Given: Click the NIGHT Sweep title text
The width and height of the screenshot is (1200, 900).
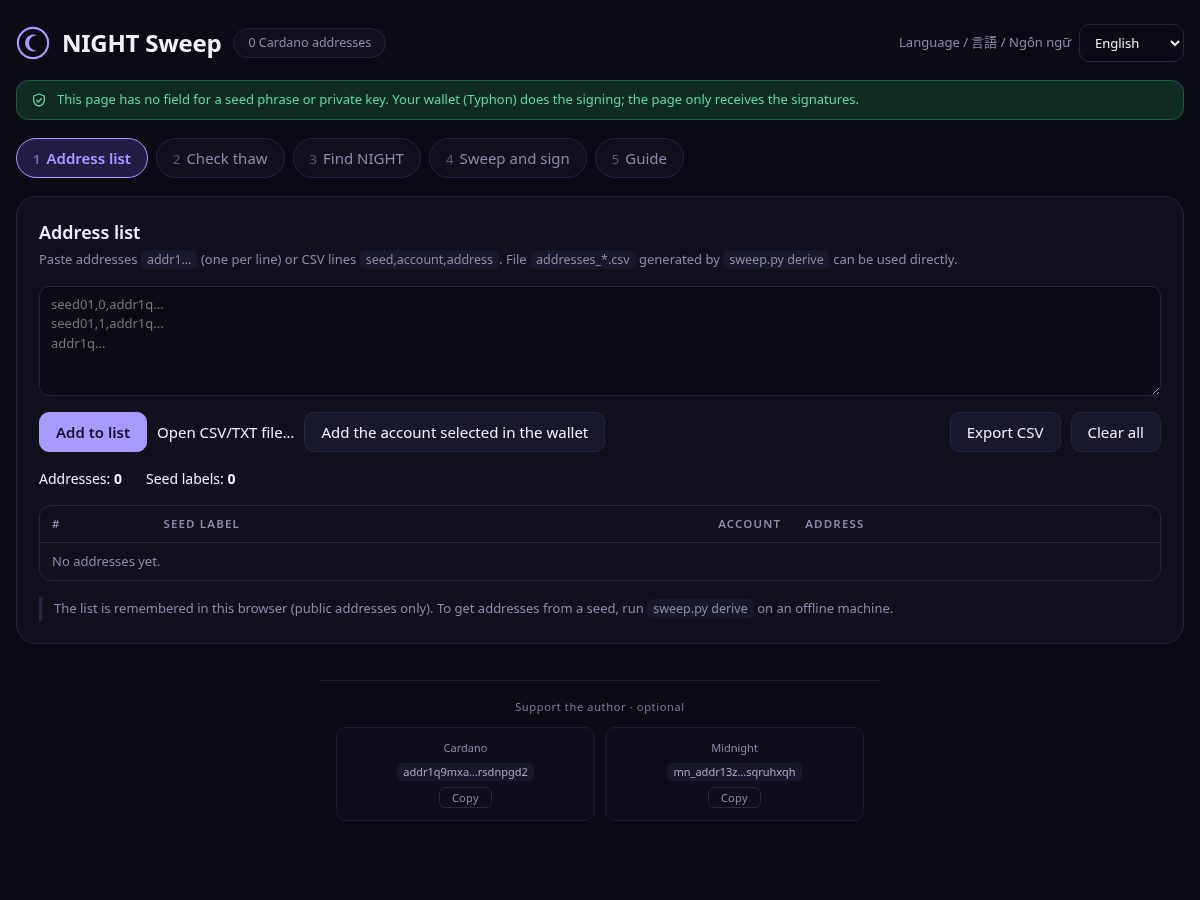Looking at the screenshot, I should pos(141,43).
